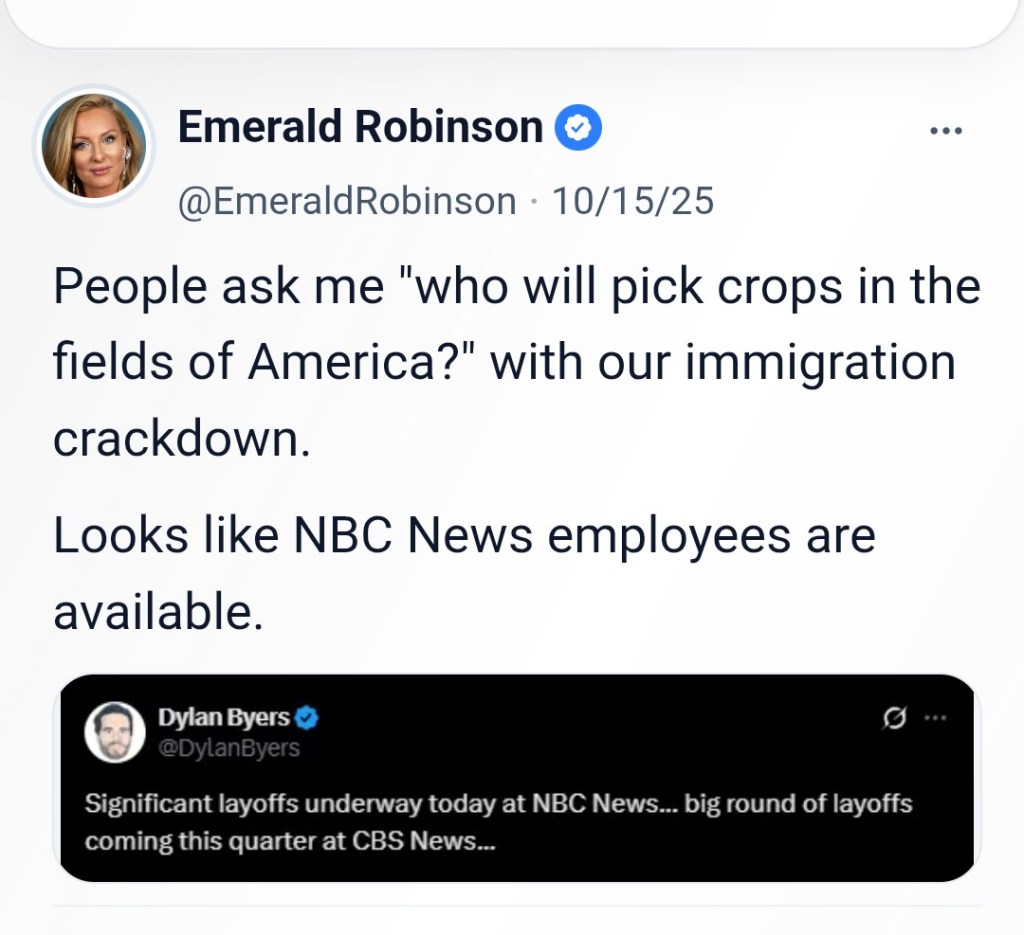This screenshot has width=1024, height=935.
Task: Open the @EmeraldRobinson handle link
Action: 346,201
